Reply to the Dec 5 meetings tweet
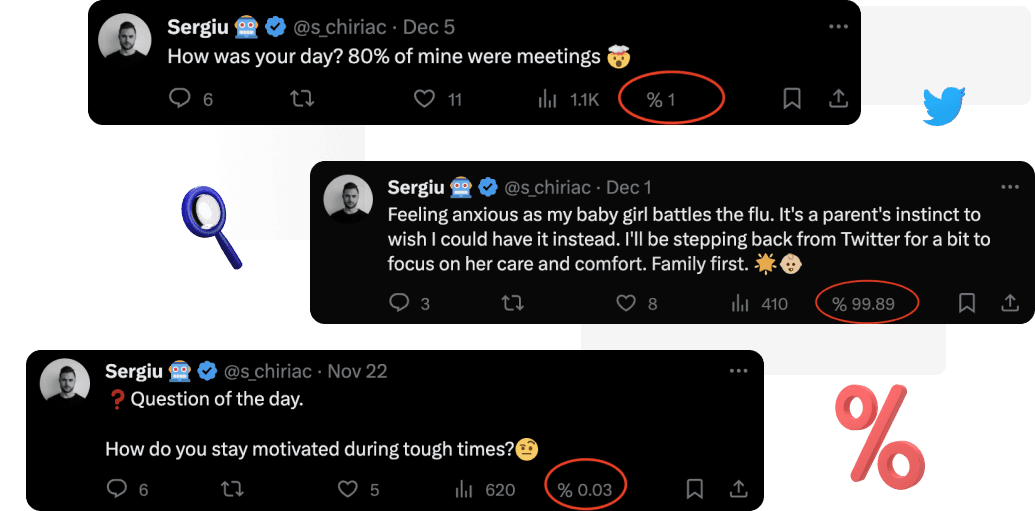Screen dimensions: 1035x511 pos(180,98)
